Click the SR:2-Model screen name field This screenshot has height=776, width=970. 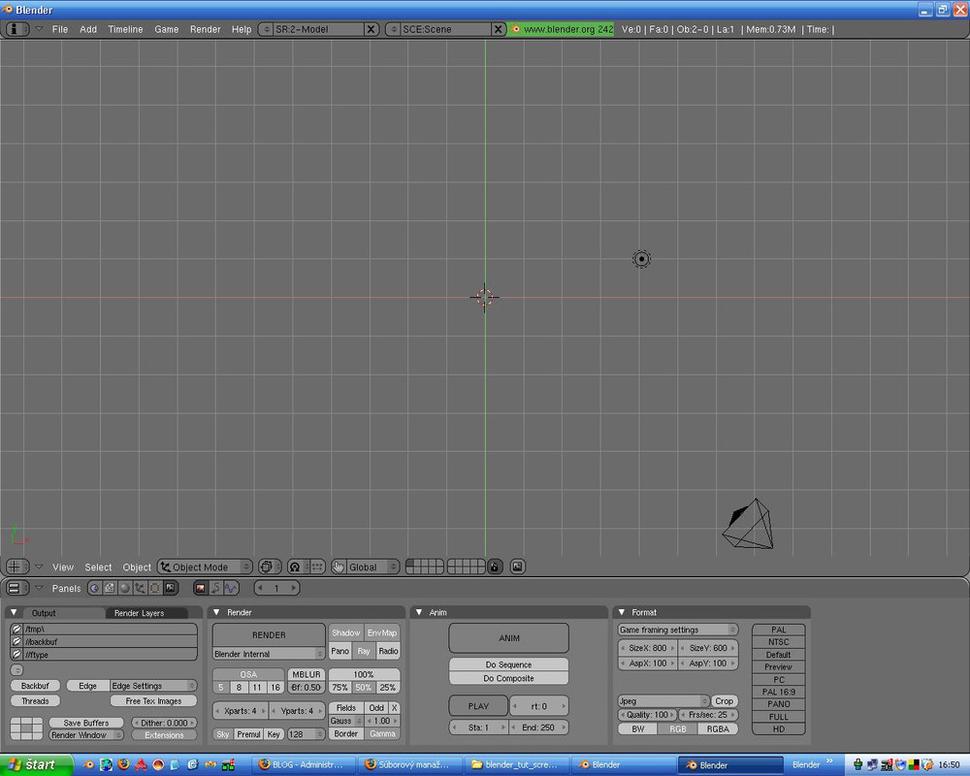tap(319, 29)
